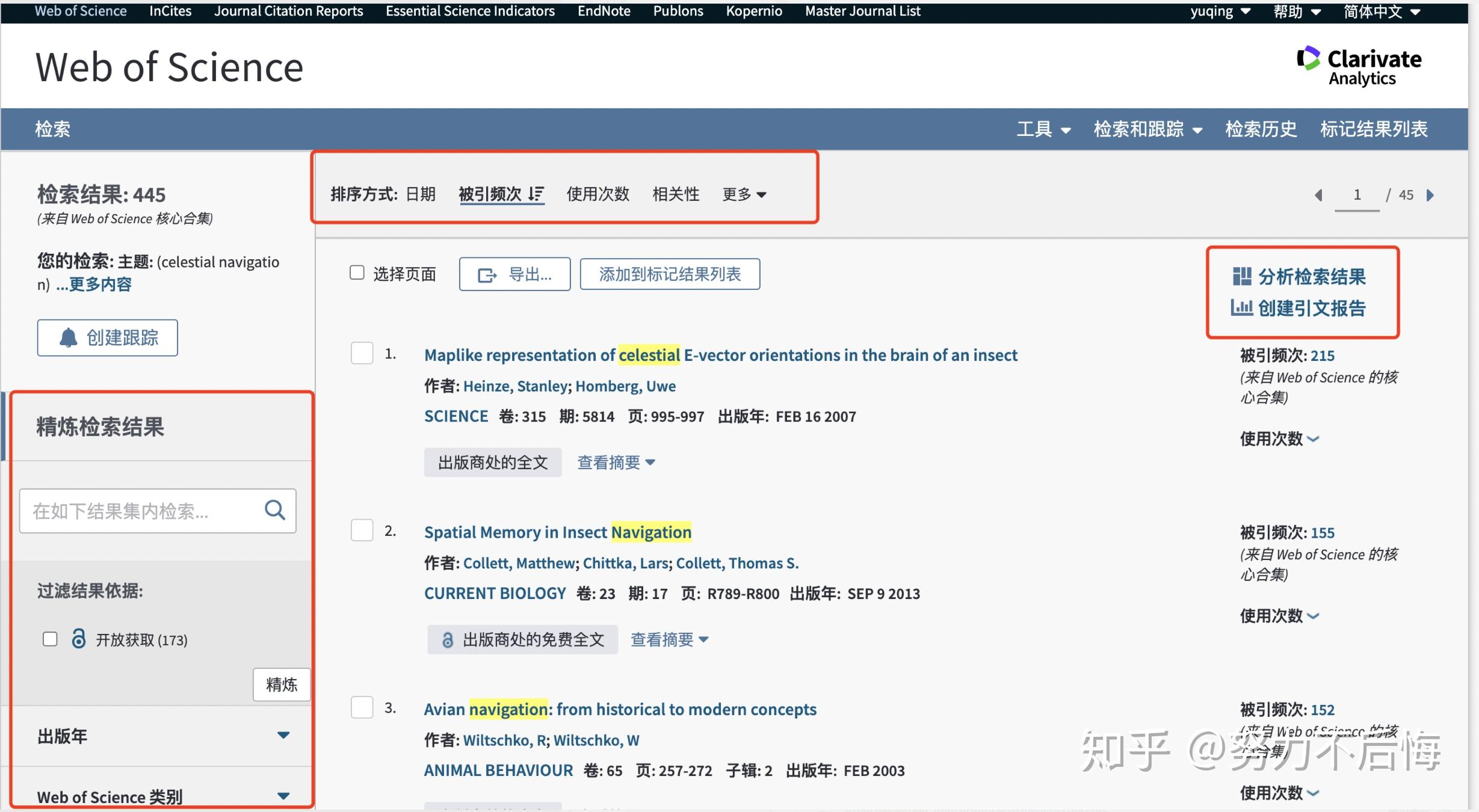1479x812 pixels.
Task: Click the 精炼 refine button
Action: click(282, 684)
